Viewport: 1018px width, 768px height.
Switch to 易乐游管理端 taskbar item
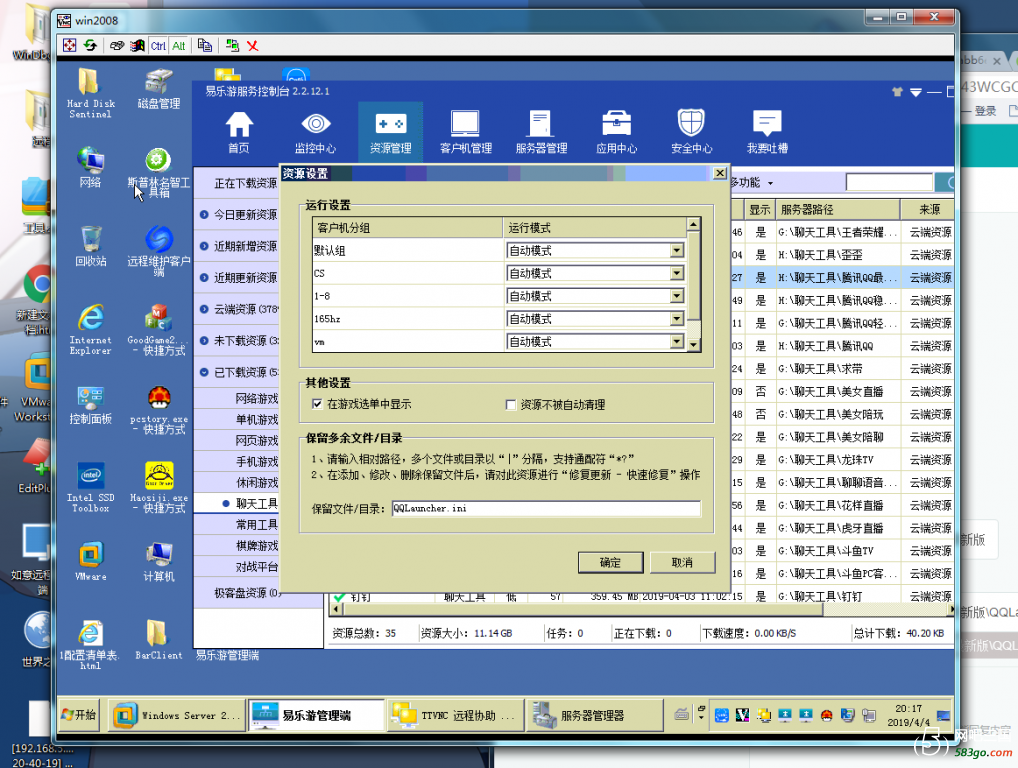[317, 715]
